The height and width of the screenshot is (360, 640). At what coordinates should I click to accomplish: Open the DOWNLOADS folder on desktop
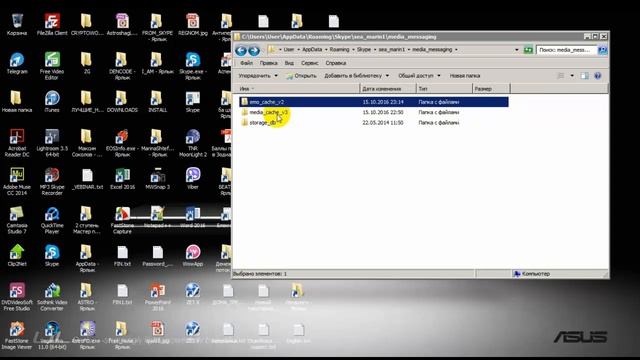(122, 102)
